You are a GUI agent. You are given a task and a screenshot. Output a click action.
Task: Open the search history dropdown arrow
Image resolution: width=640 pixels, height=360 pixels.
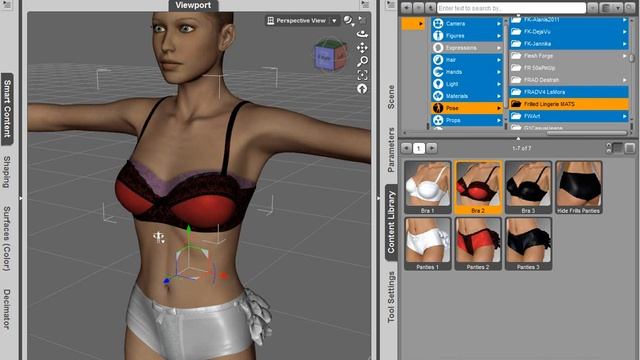pos(593,8)
